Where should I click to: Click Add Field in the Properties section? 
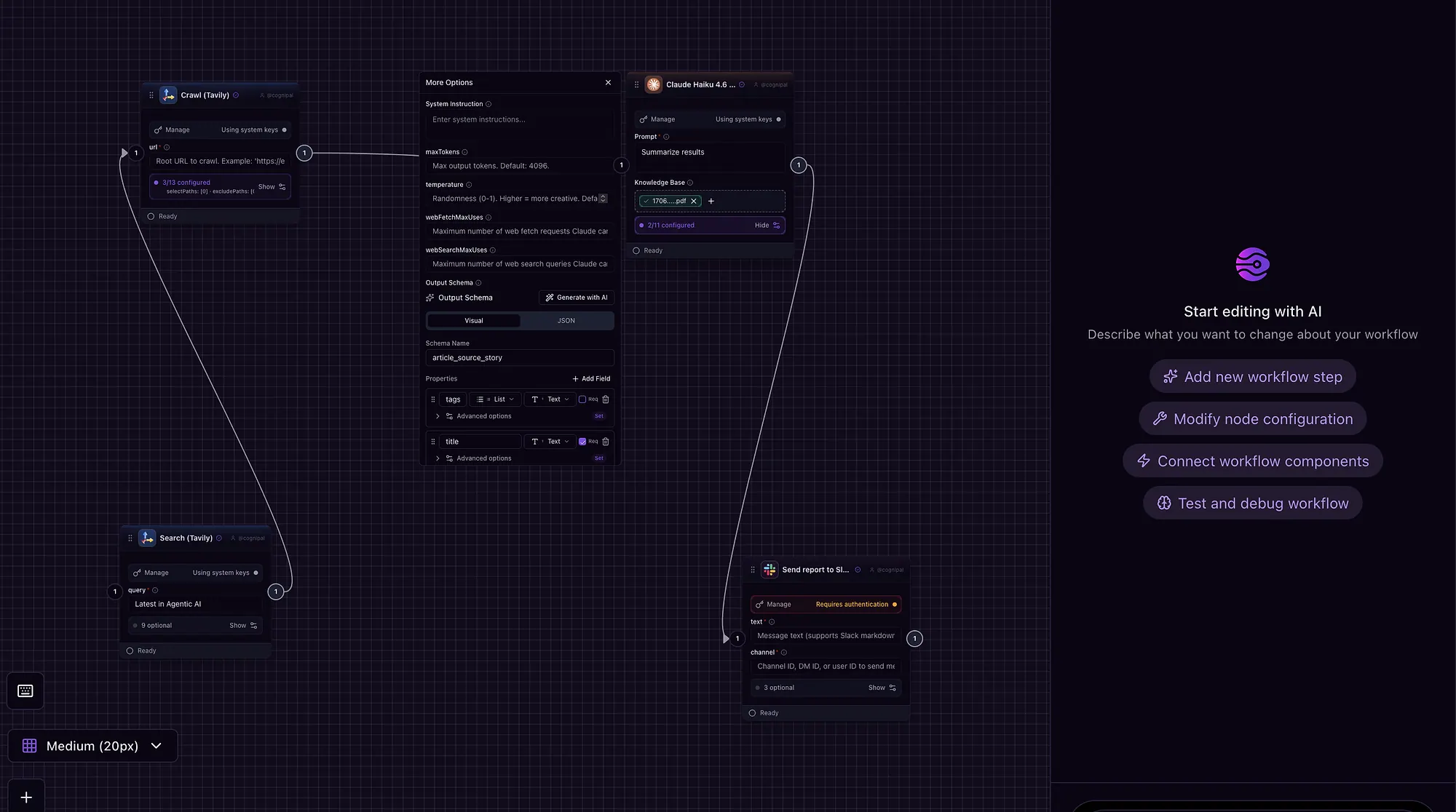click(591, 378)
